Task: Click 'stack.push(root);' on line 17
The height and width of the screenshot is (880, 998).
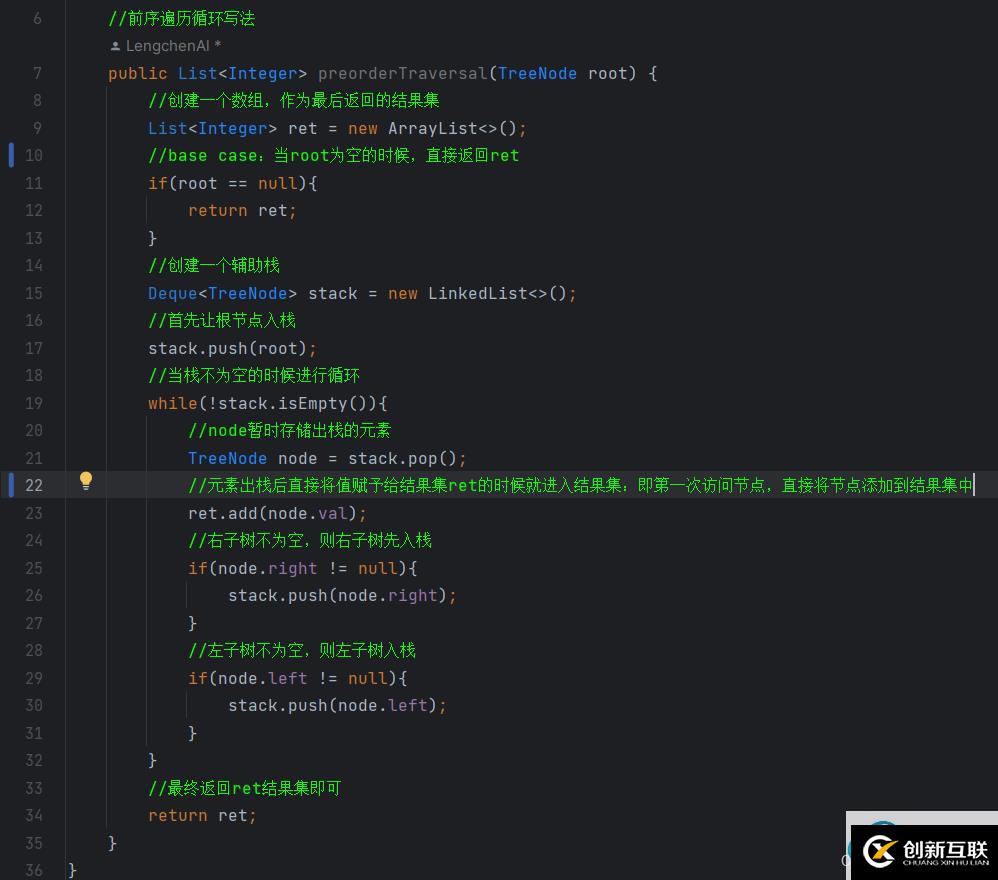Action: pyautogui.click(x=232, y=349)
